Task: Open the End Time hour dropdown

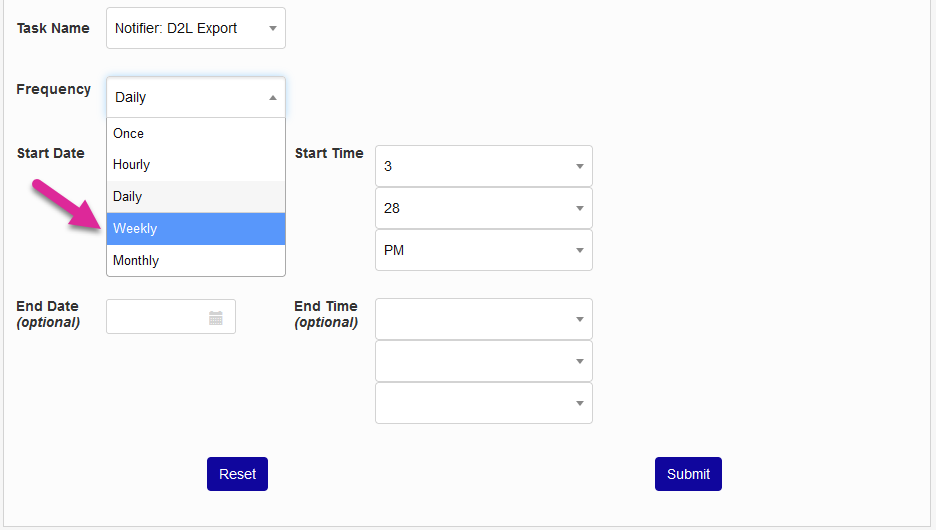Action: [483, 319]
